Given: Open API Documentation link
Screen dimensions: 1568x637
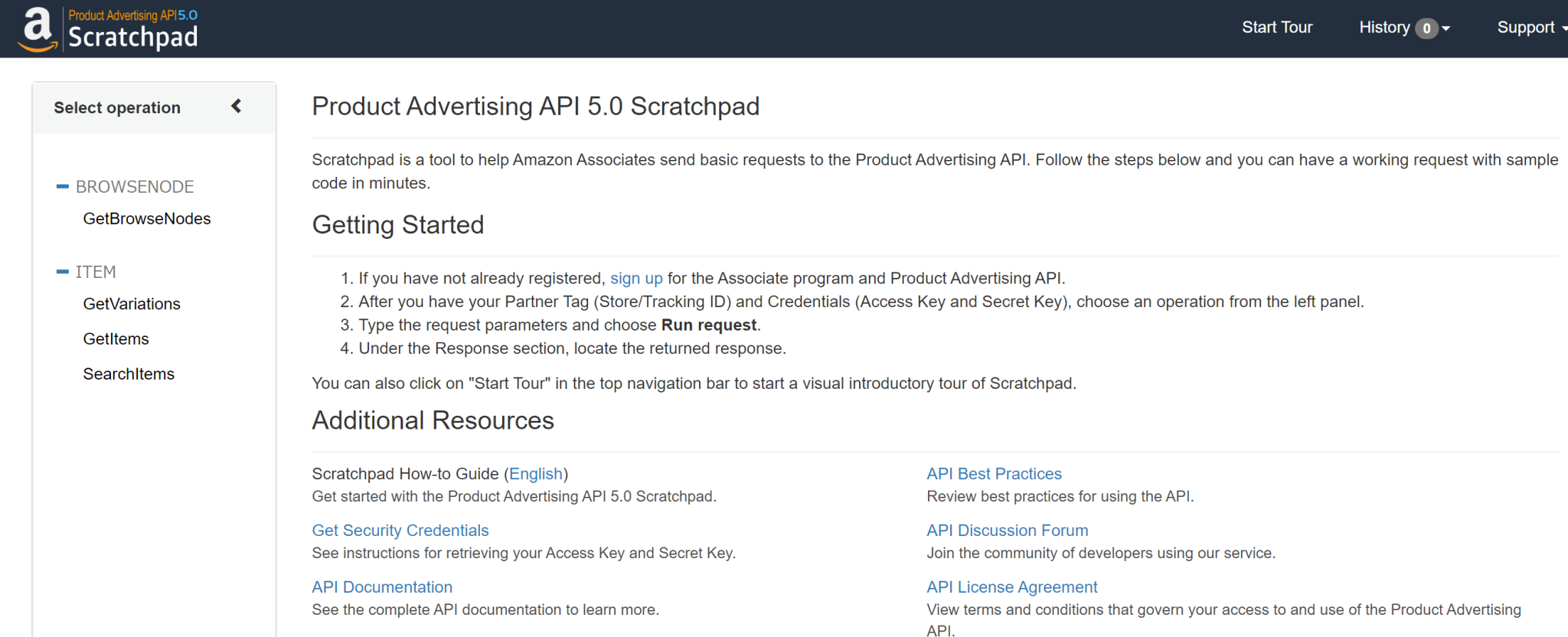Looking at the screenshot, I should pyautogui.click(x=382, y=587).
